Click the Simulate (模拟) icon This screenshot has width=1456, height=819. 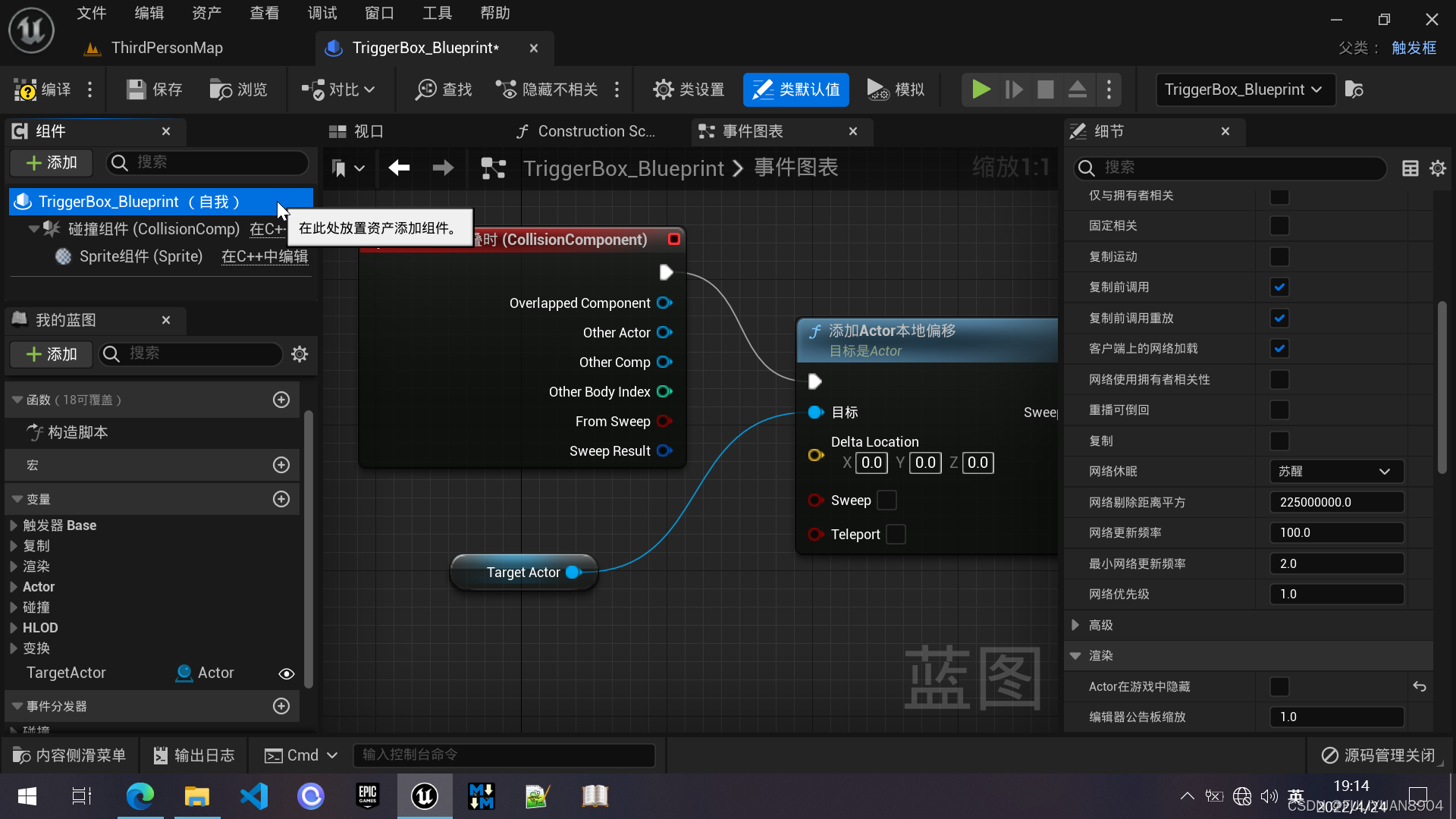click(877, 89)
